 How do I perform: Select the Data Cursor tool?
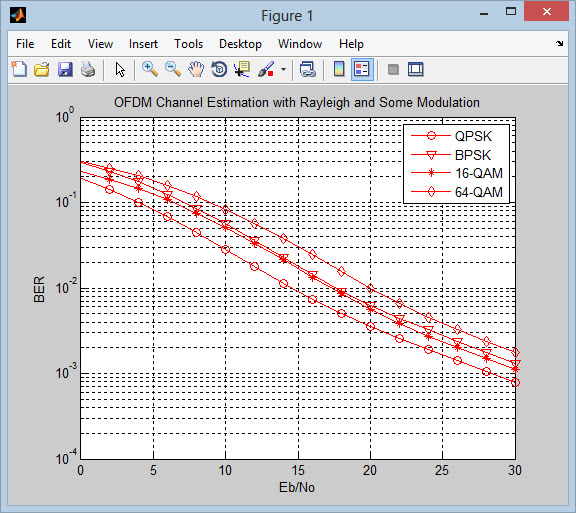point(242,69)
